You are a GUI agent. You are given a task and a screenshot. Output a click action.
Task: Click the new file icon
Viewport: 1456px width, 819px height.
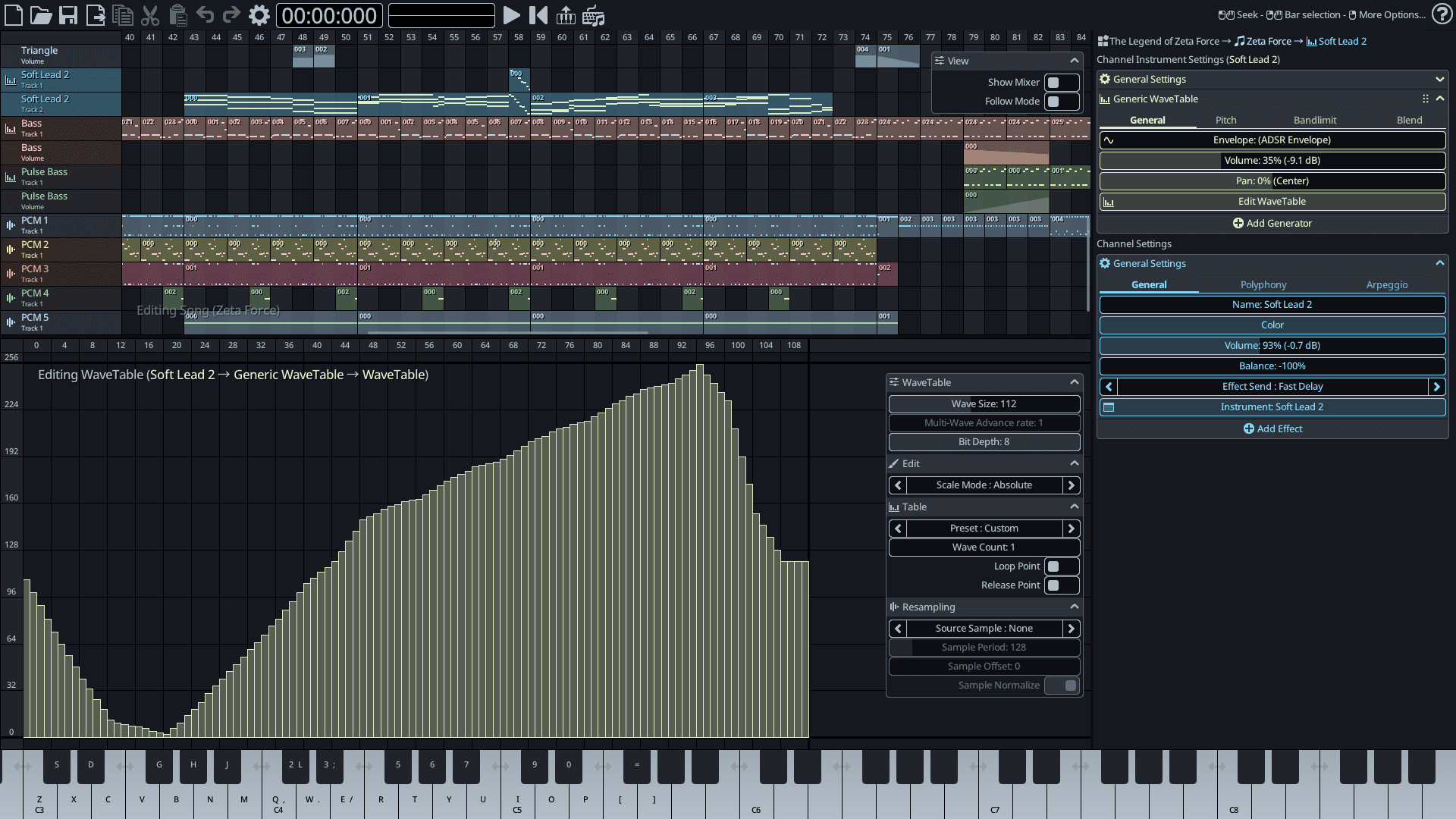(x=14, y=15)
